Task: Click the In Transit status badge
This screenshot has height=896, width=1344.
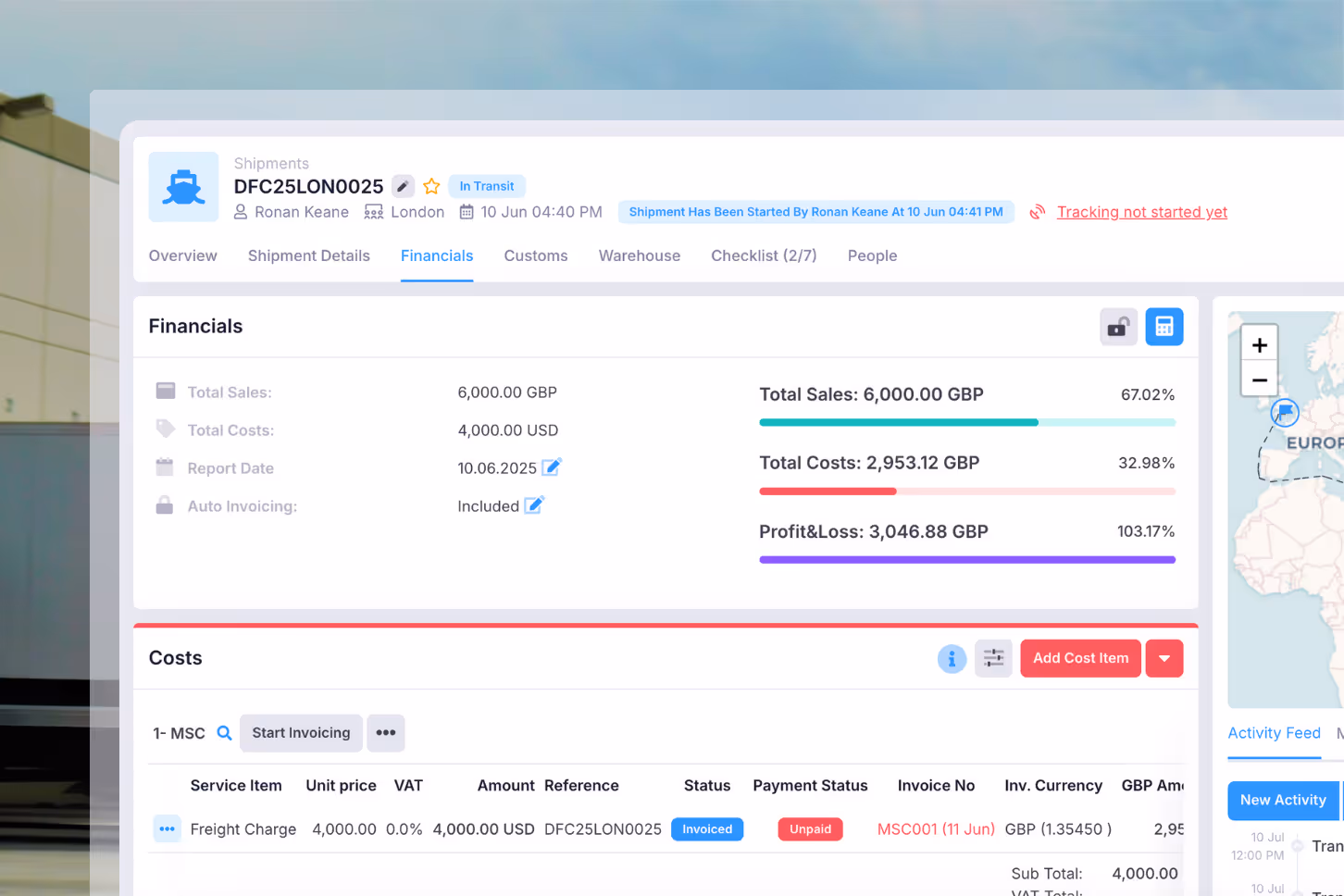Action: 487,186
